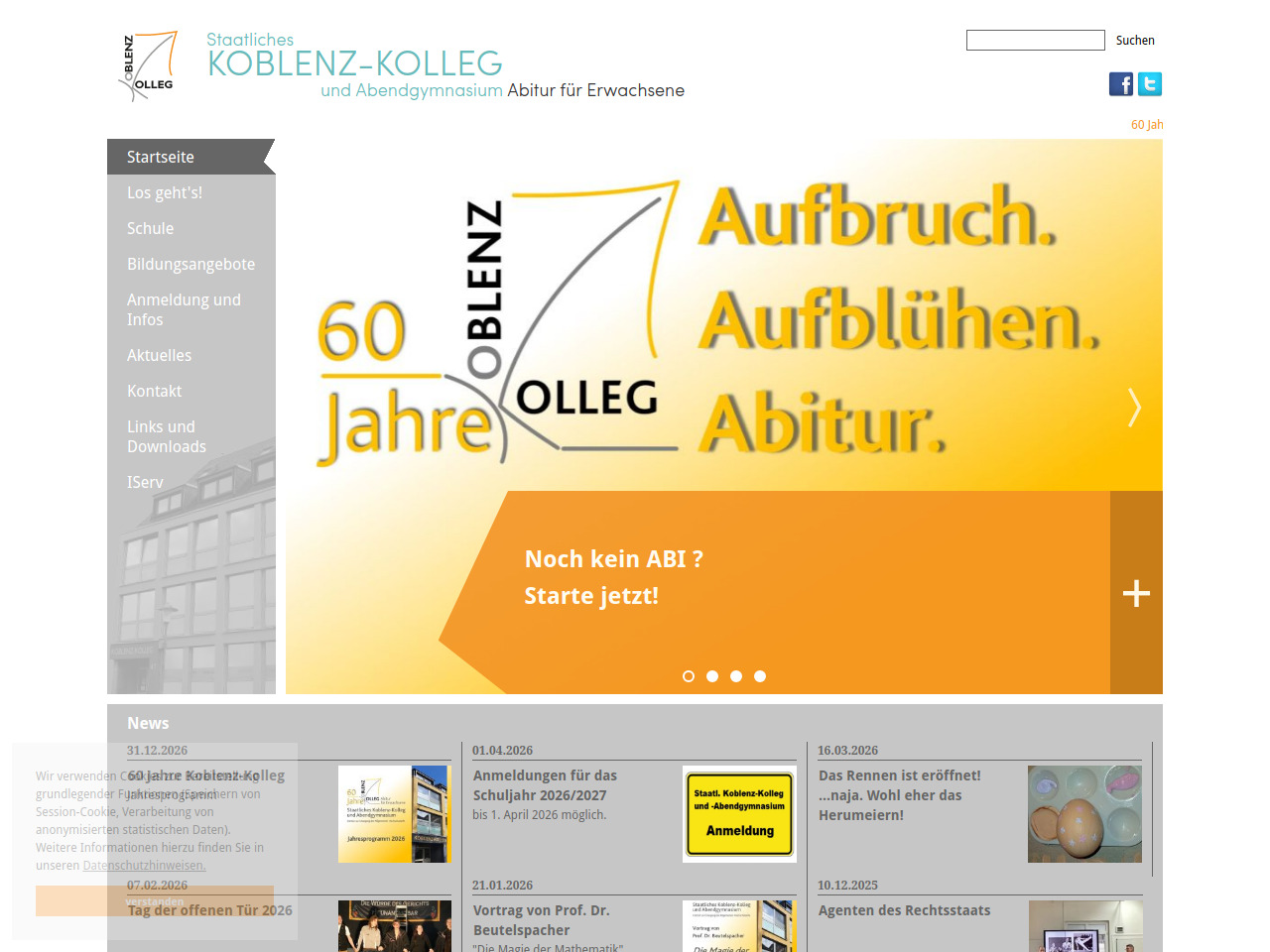Open the Bildungsangebote menu item
This screenshot has height=952, width=1270.
click(x=190, y=264)
